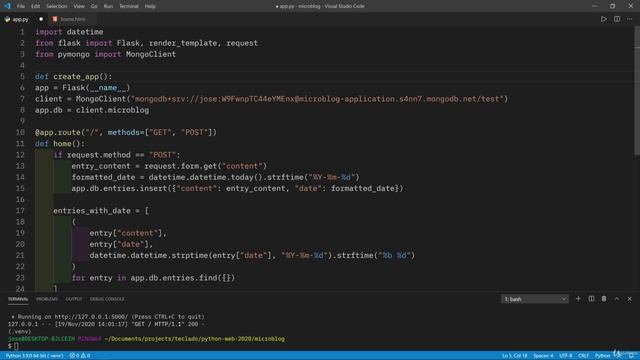The height and width of the screenshot is (360, 640).
Task: Open the View menu
Action: click(79, 6)
